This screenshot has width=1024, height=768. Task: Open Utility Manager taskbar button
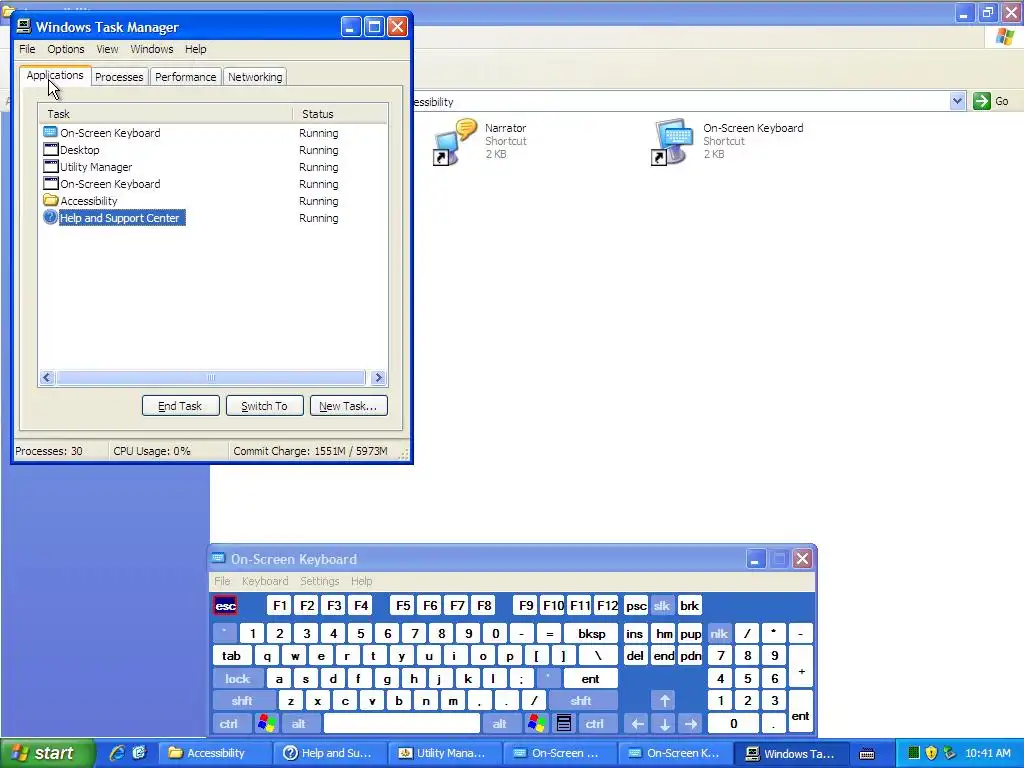point(443,753)
